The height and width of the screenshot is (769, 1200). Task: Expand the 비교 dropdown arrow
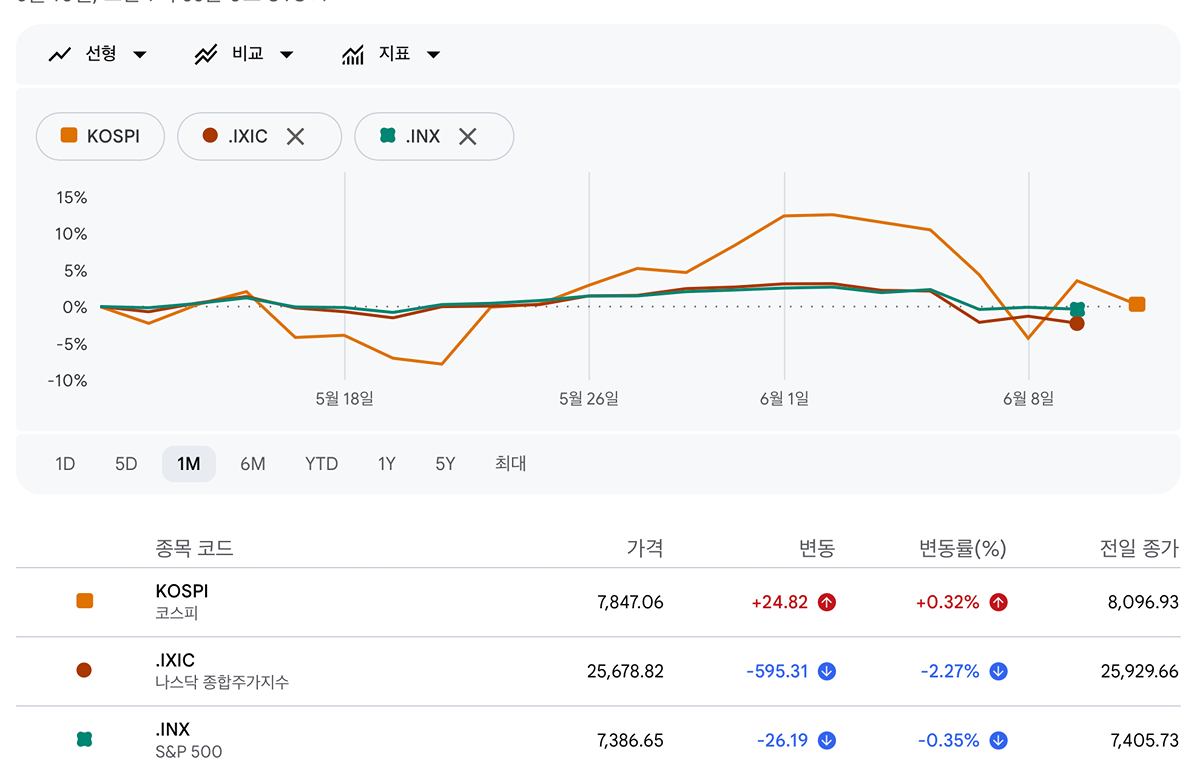pos(287,55)
